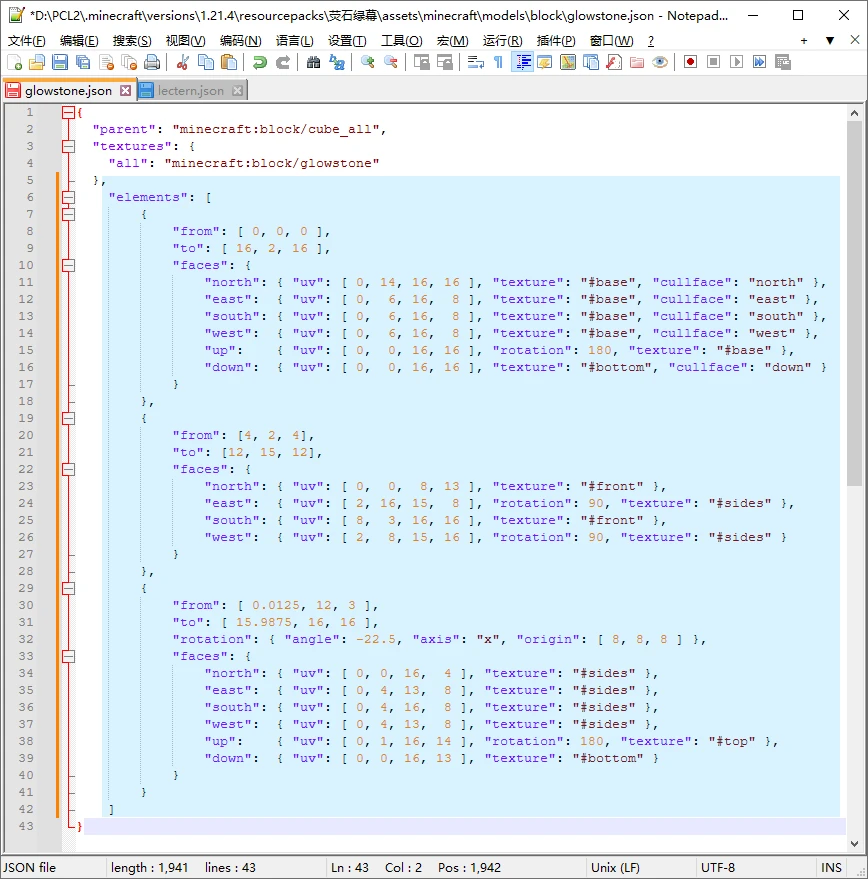Collapse the root fold at line 1
Viewport: 868px width, 879px height.
click(68, 113)
